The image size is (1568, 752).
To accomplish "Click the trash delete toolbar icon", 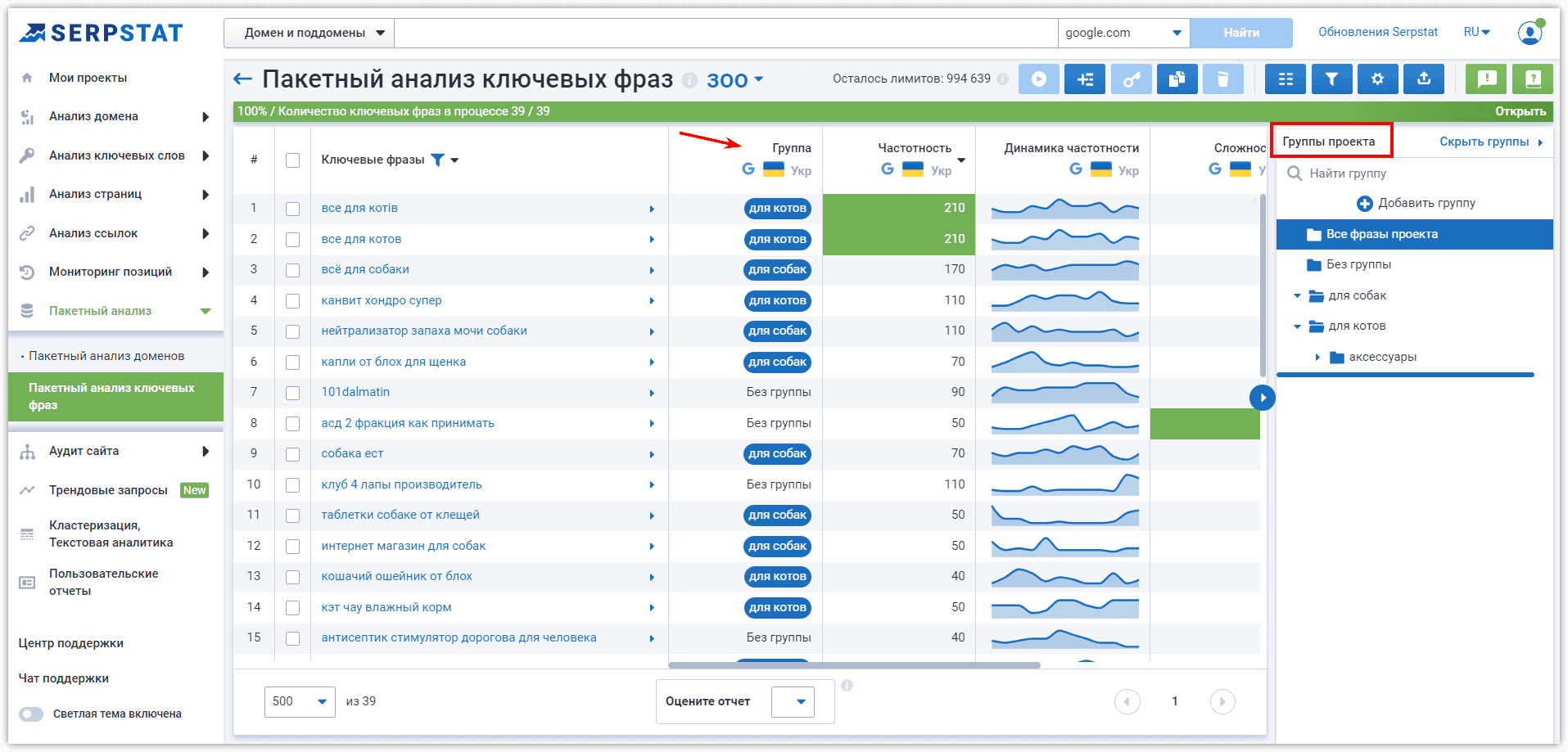I will coord(1223,79).
